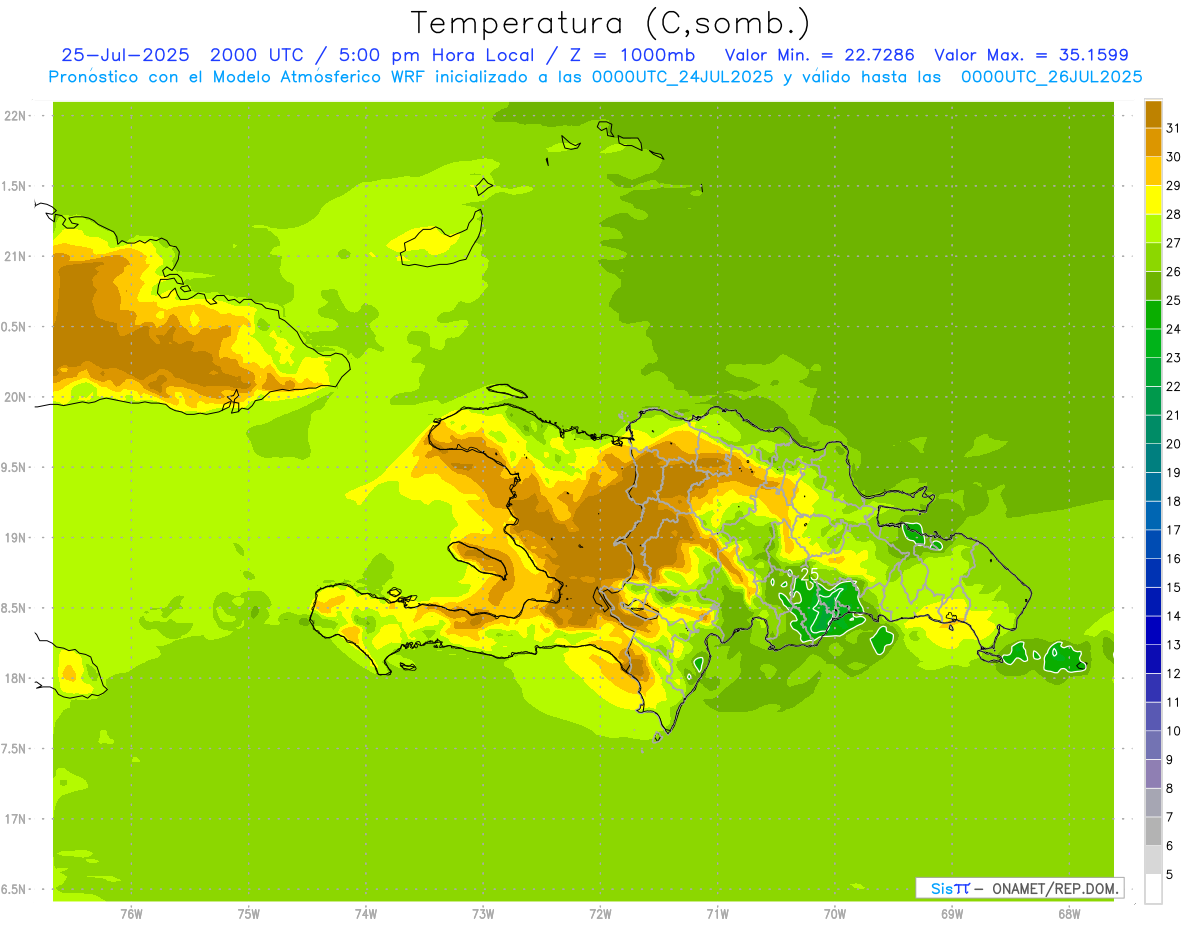Click the "22N" latitude axis label
1200x927 pixels.
click(15, 116)
